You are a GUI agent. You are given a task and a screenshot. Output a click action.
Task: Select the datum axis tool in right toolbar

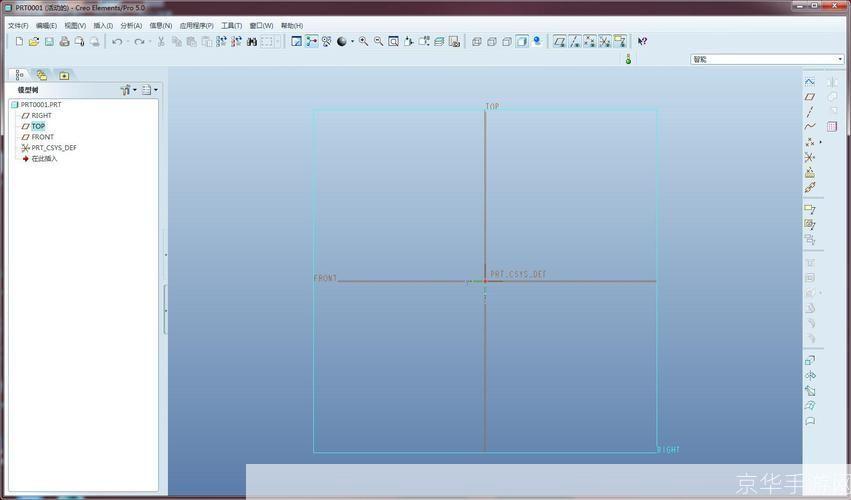[810, 112]
